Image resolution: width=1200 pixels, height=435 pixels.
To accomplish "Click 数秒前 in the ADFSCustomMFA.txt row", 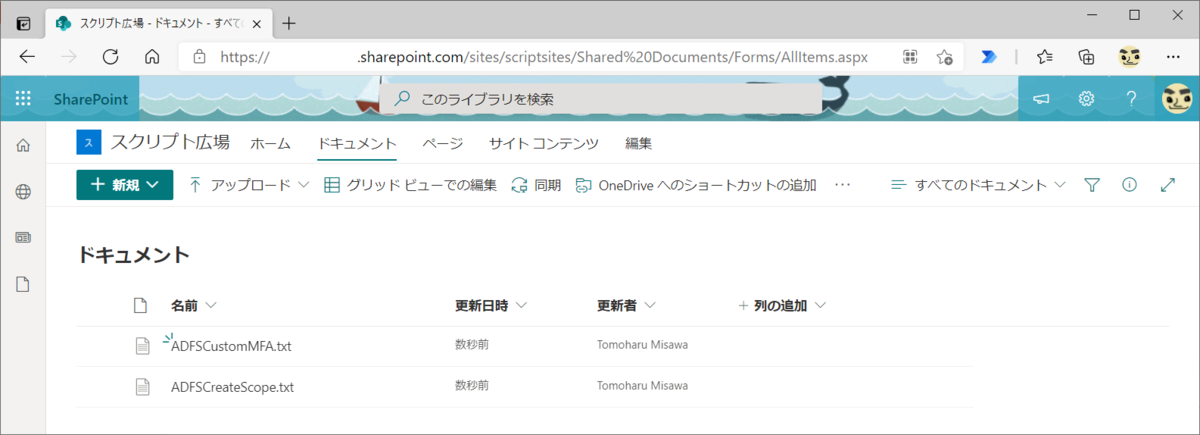I will [x=472, y=345].
